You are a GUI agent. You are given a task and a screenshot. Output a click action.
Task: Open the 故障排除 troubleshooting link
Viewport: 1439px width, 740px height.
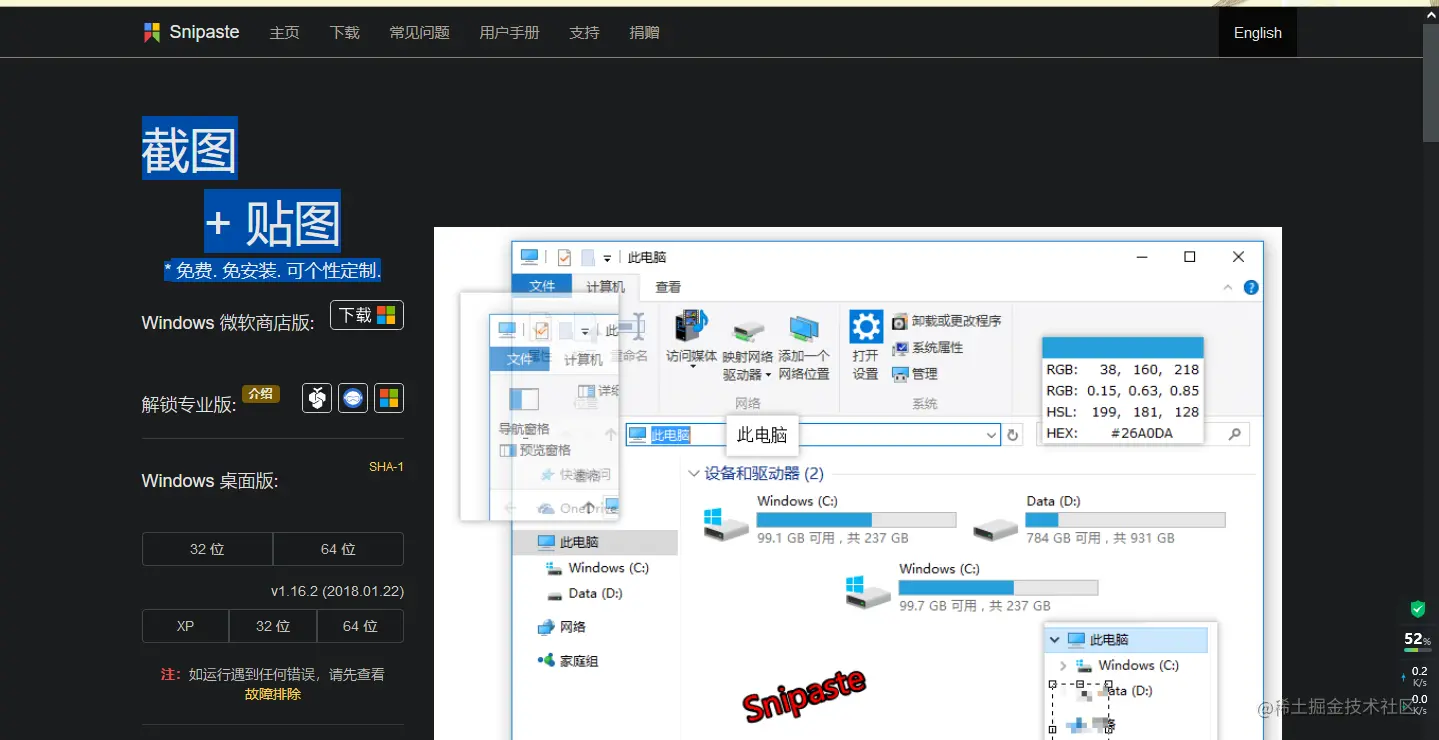click(x=272, y=693)
